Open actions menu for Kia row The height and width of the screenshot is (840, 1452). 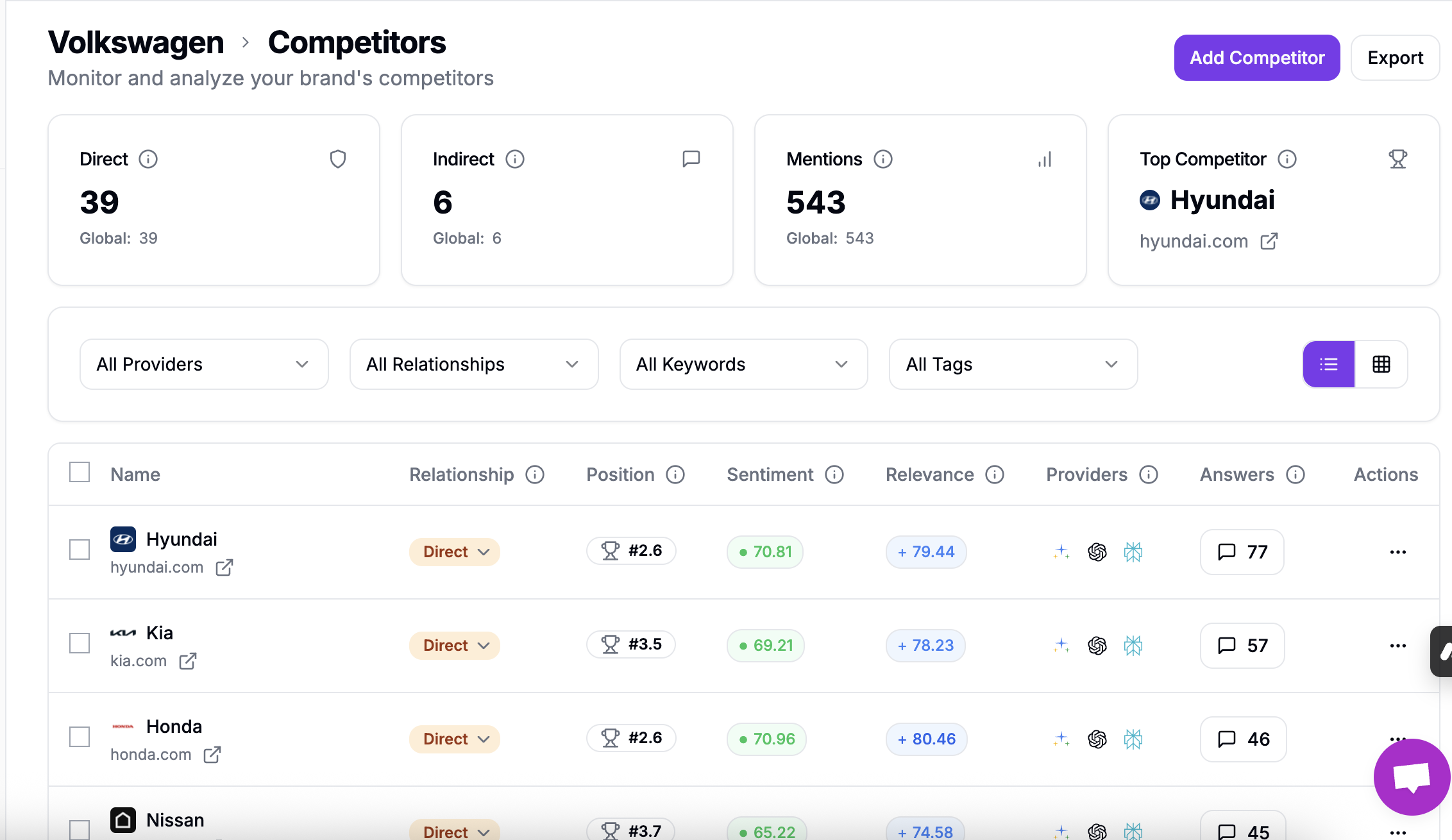point(1398,646)
